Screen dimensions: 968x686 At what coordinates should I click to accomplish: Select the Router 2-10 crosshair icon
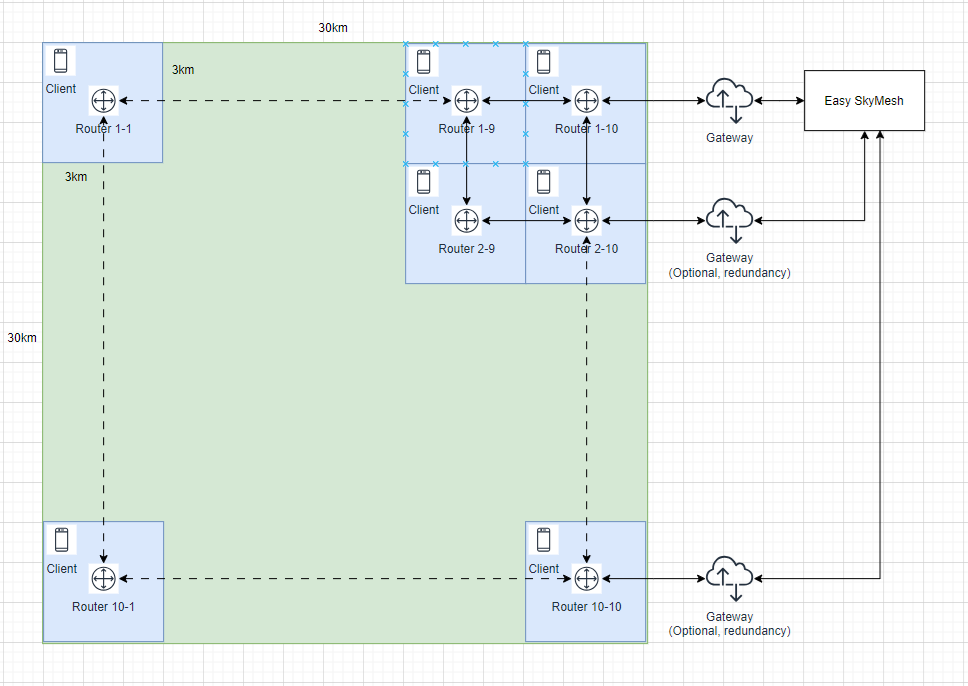586,220
